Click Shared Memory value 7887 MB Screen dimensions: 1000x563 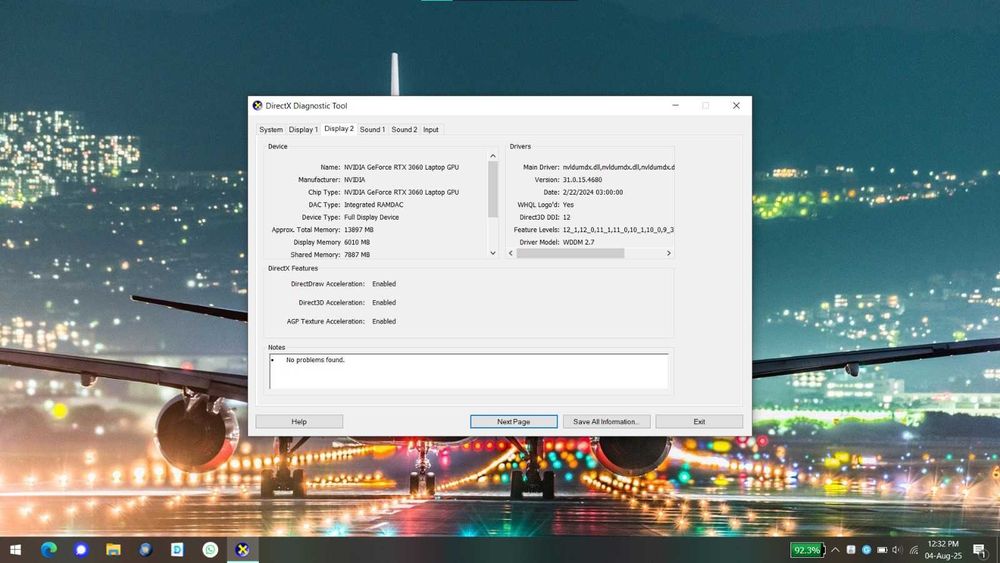tap(357, 254)
